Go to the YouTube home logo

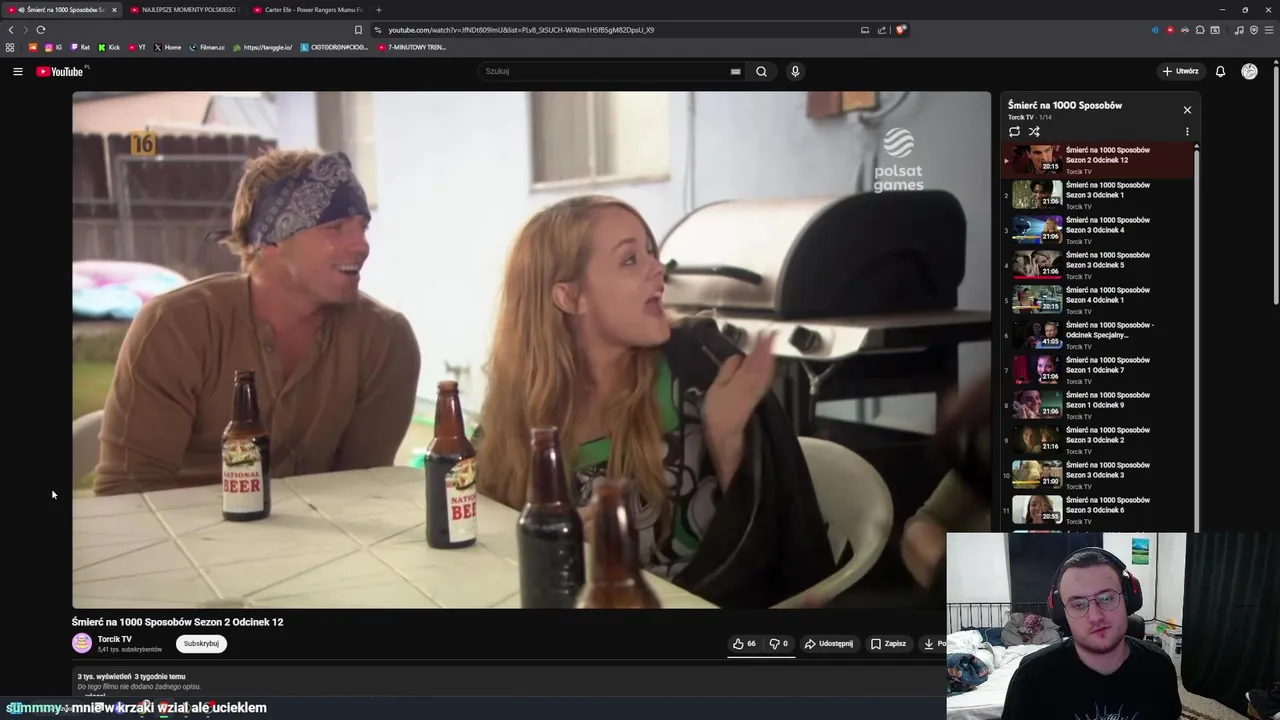(60, 71)
